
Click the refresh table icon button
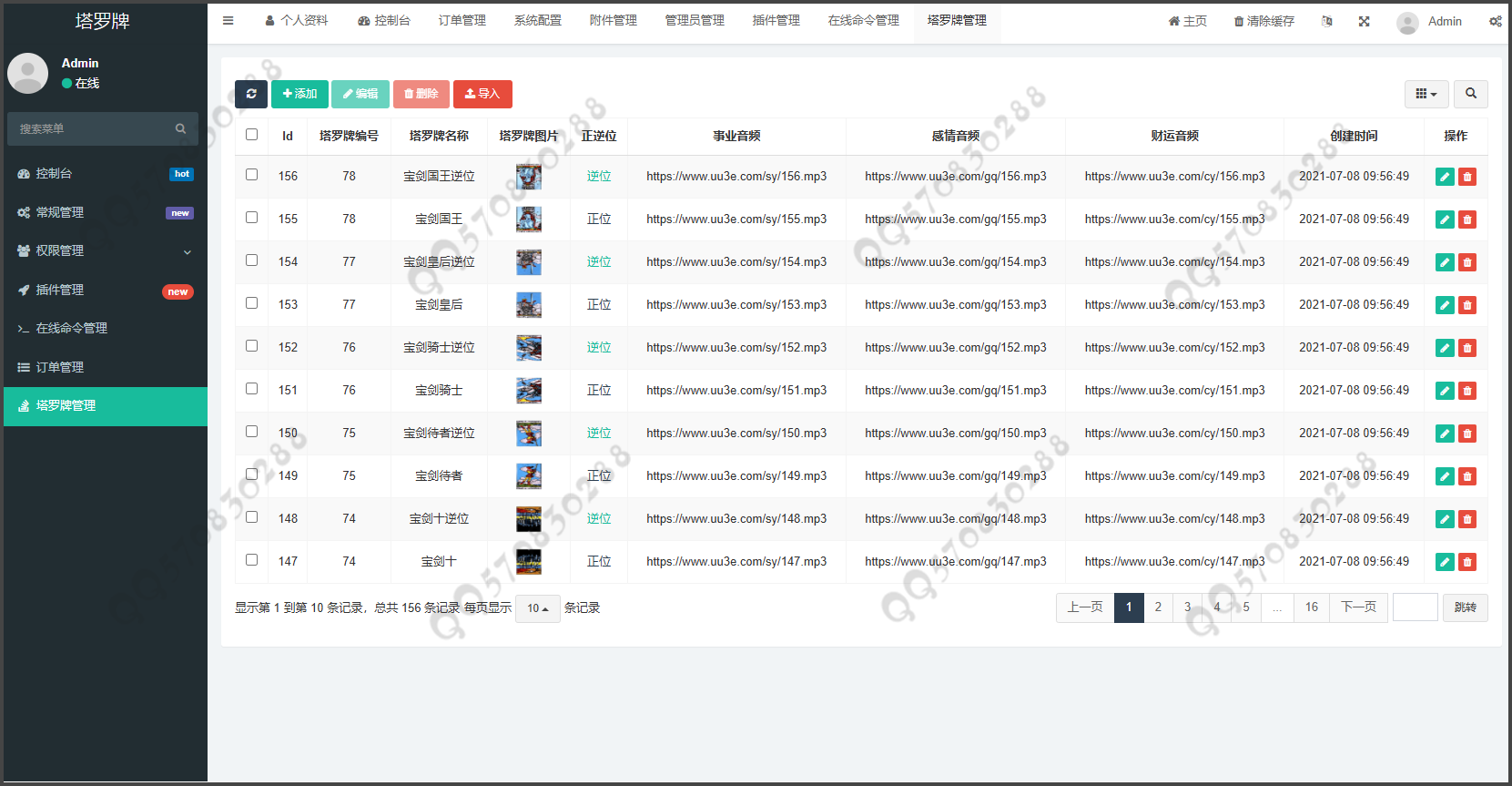(x=250, y=94)
